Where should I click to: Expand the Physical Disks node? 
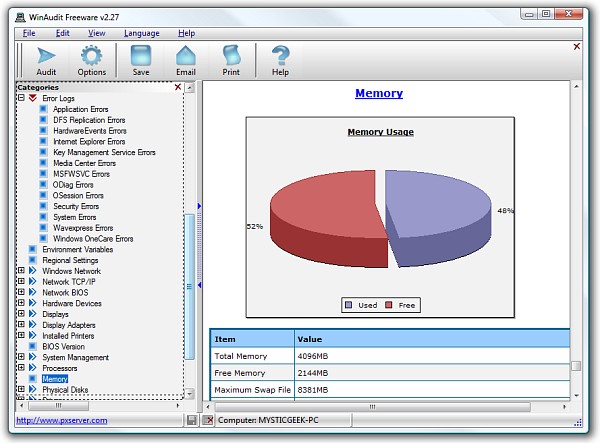pos(21,389)
